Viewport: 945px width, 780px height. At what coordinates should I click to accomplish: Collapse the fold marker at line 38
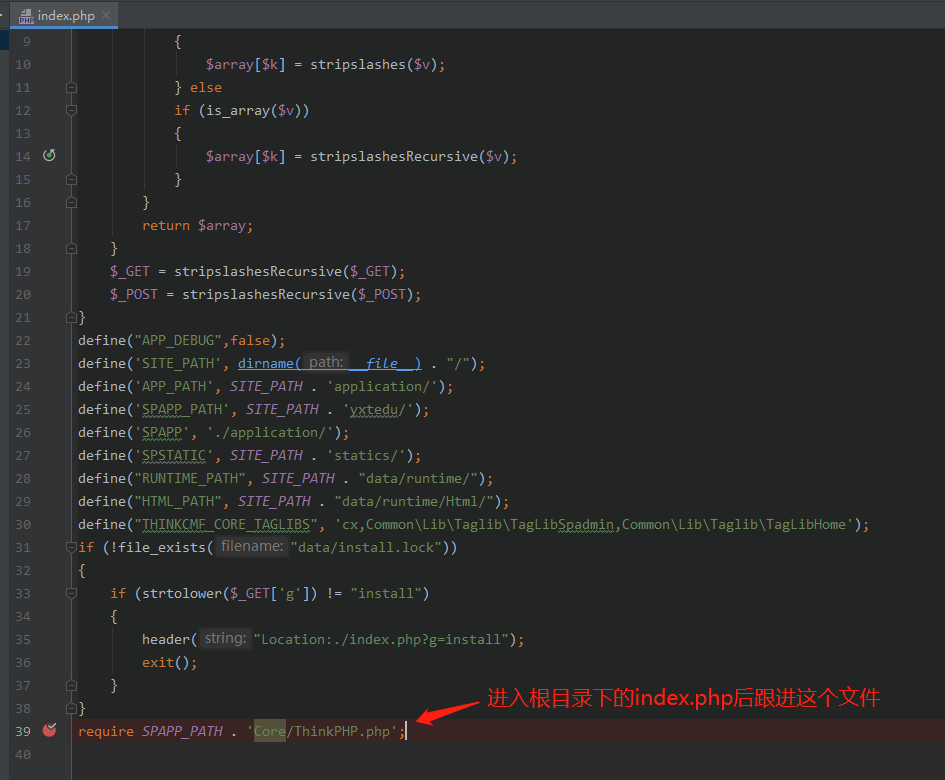click(x=71, y=708)
